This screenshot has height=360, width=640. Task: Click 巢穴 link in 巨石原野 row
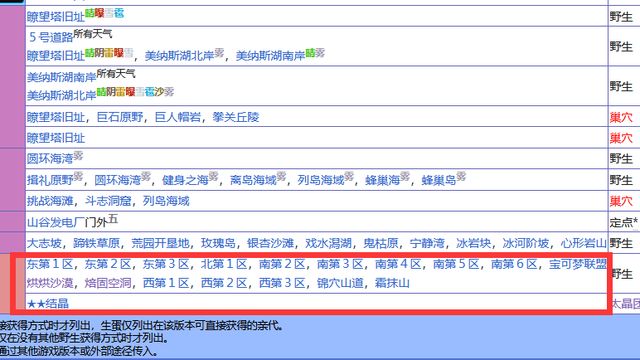point(621,118)
